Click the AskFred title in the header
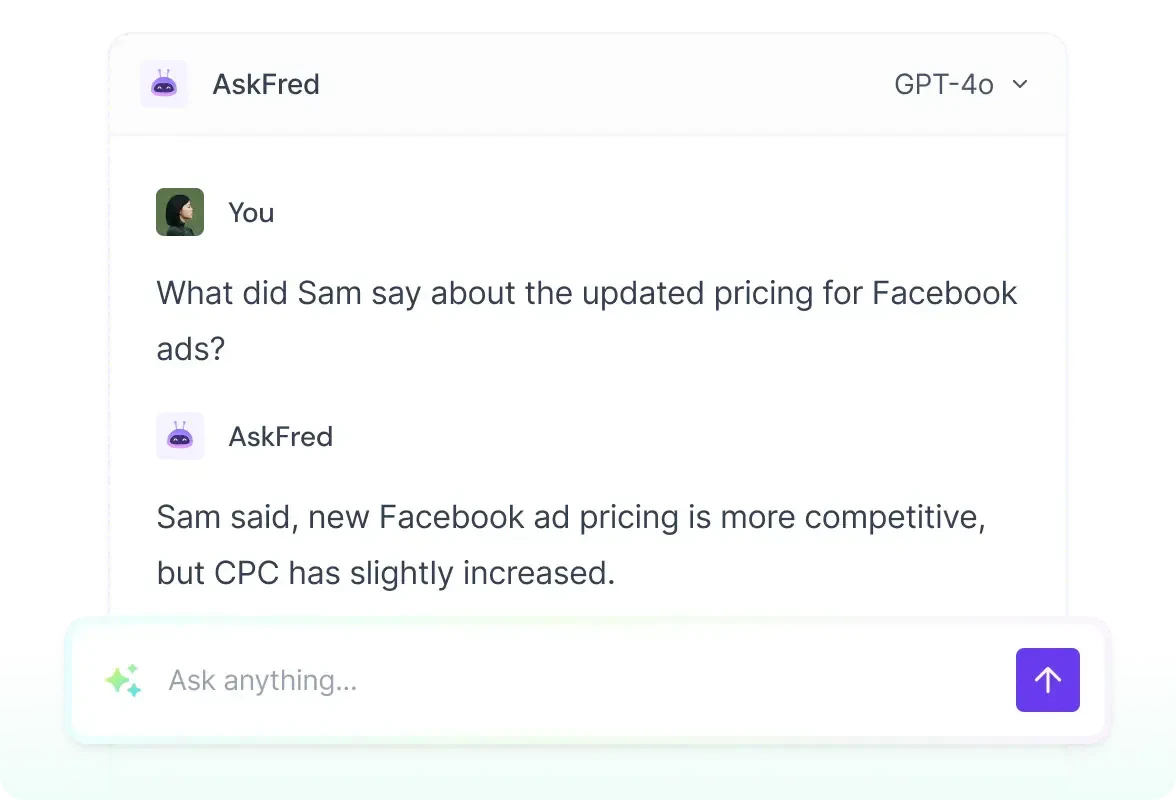Image resolution: width=1176 pixels, height=800 pixels. [266, 84]
